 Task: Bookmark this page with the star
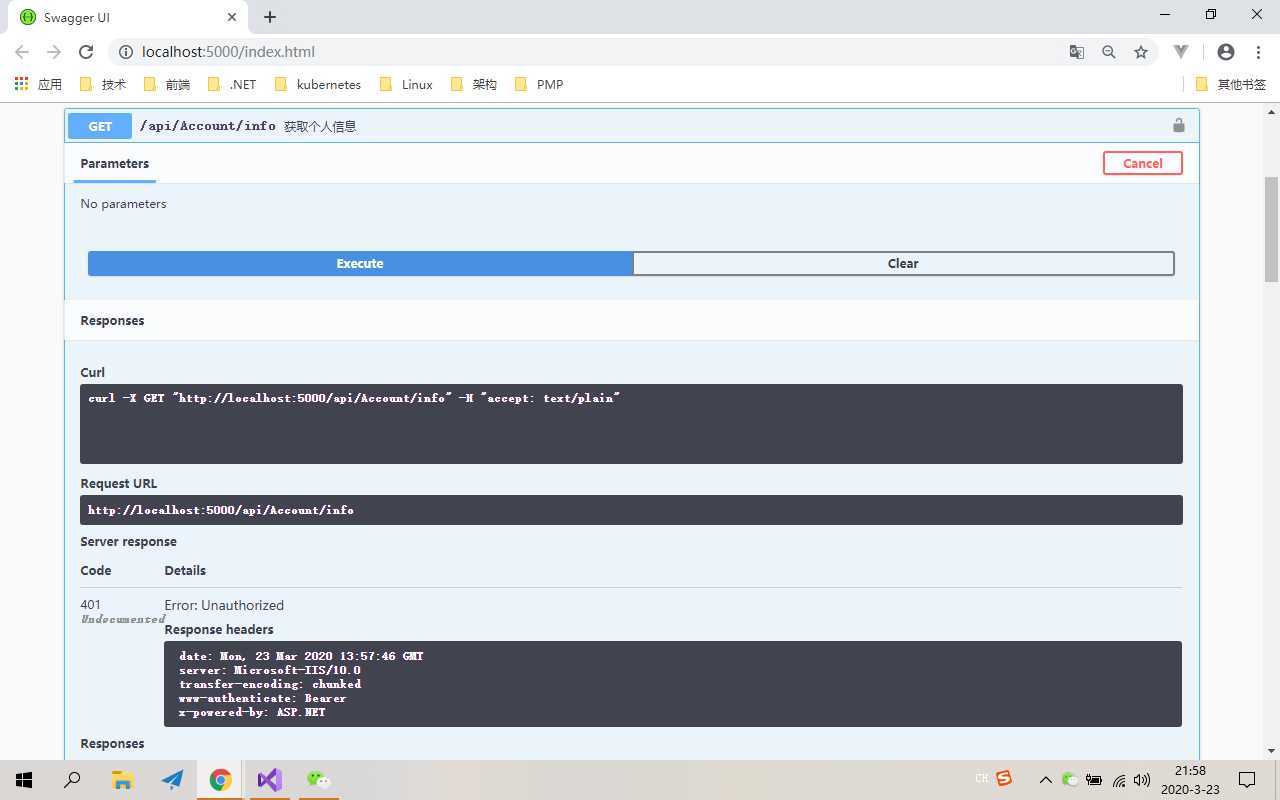pyautogui.click(x=1140, y=52)
